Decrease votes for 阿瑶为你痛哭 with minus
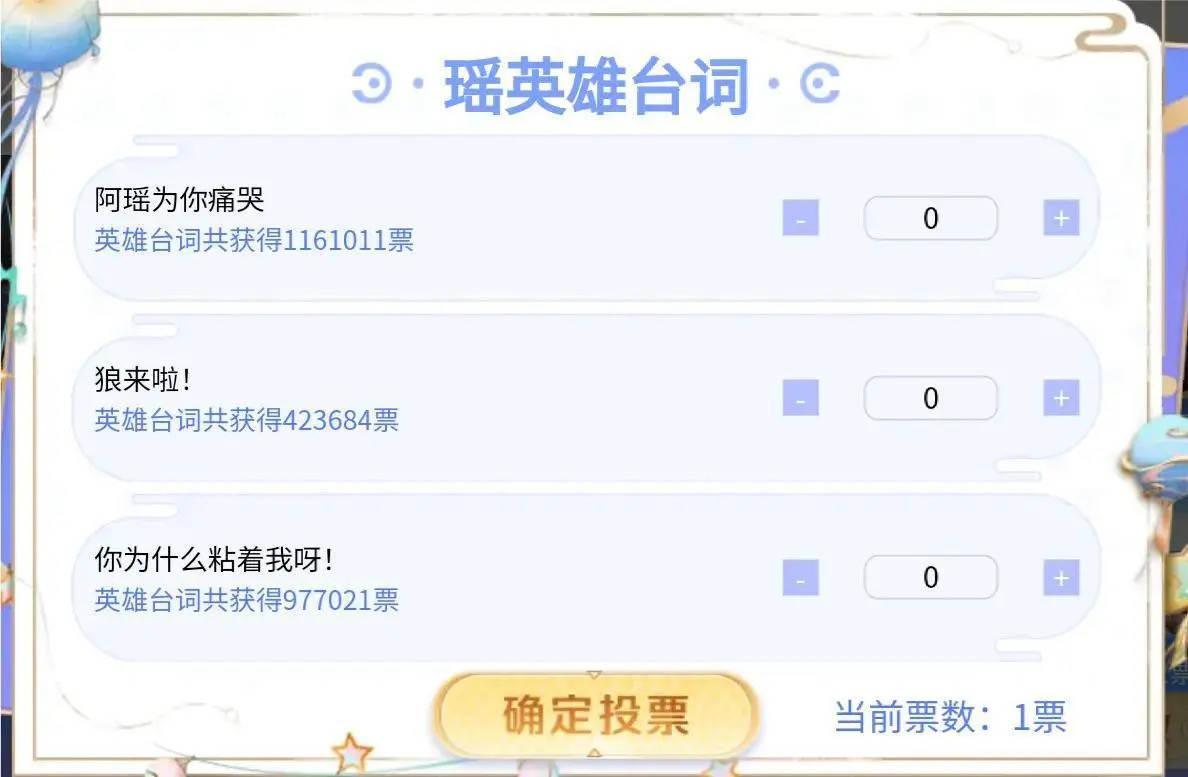 (800, 218)
